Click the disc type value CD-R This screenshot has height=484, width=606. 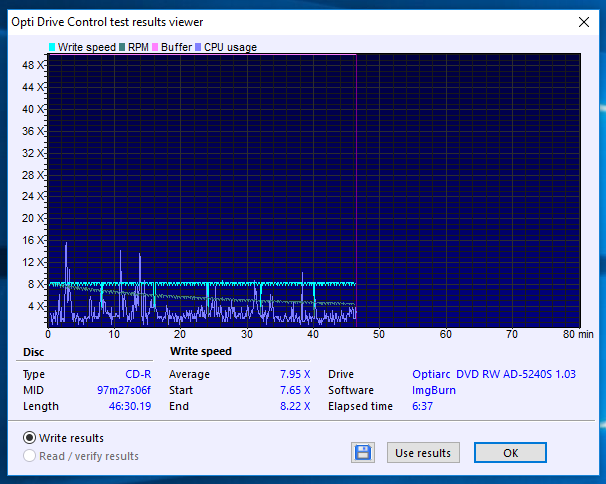[138, 374]
